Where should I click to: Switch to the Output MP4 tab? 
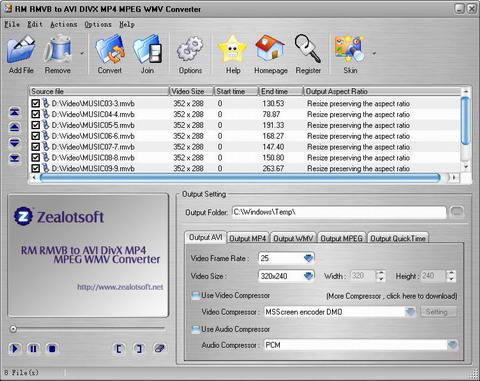click(248, 238)
